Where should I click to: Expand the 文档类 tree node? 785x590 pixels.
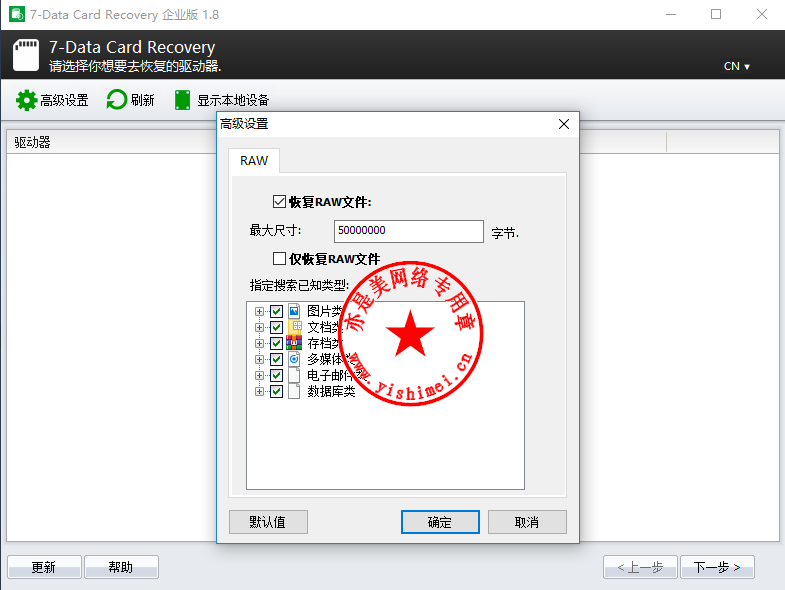pyautogui.click(x=259, y=328)
